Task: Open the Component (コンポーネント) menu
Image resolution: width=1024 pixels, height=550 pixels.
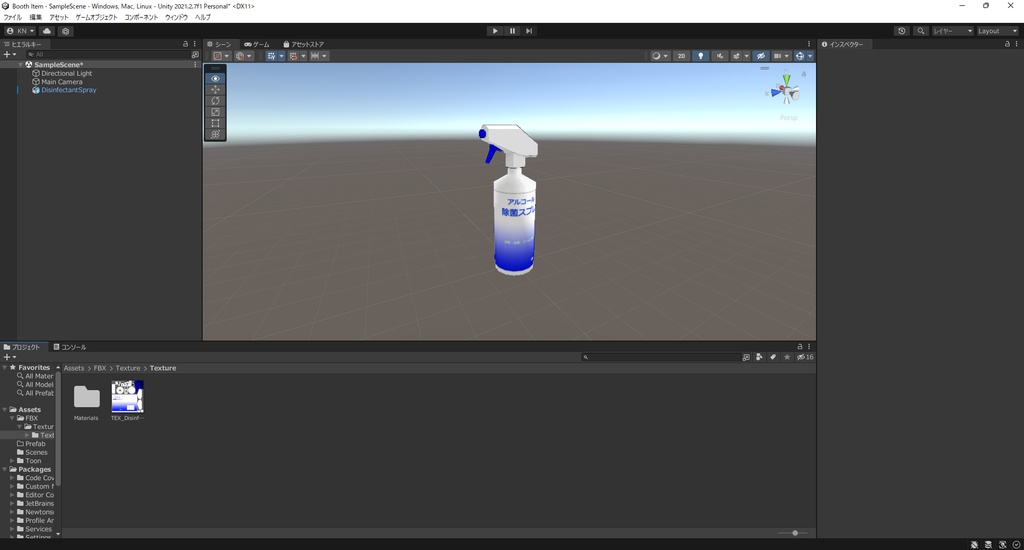Action: (x=141, y=17)
